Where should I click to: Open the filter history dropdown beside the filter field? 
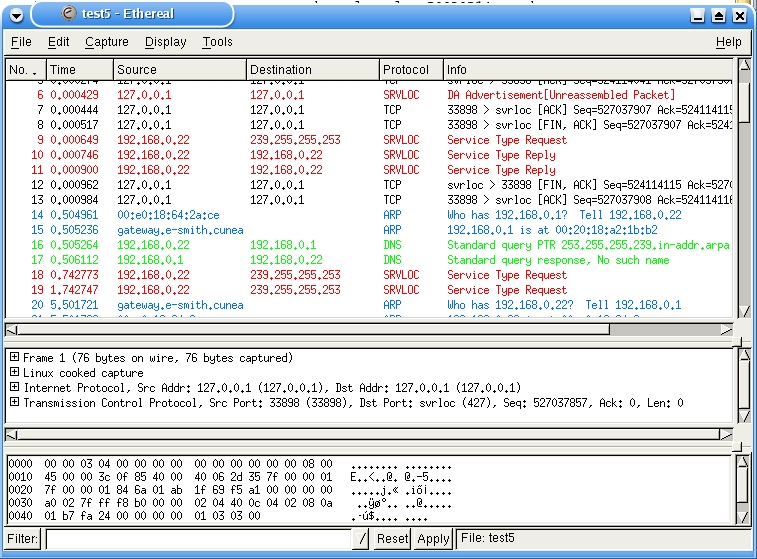362,539
